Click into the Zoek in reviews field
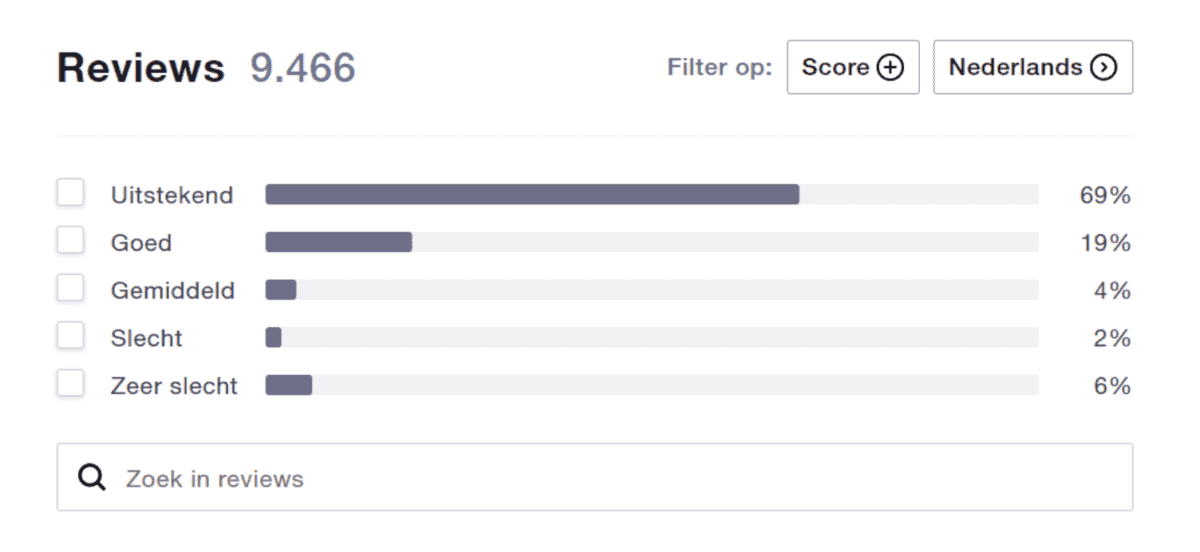Screen dimensions: 1200x552 coord(595,478)
